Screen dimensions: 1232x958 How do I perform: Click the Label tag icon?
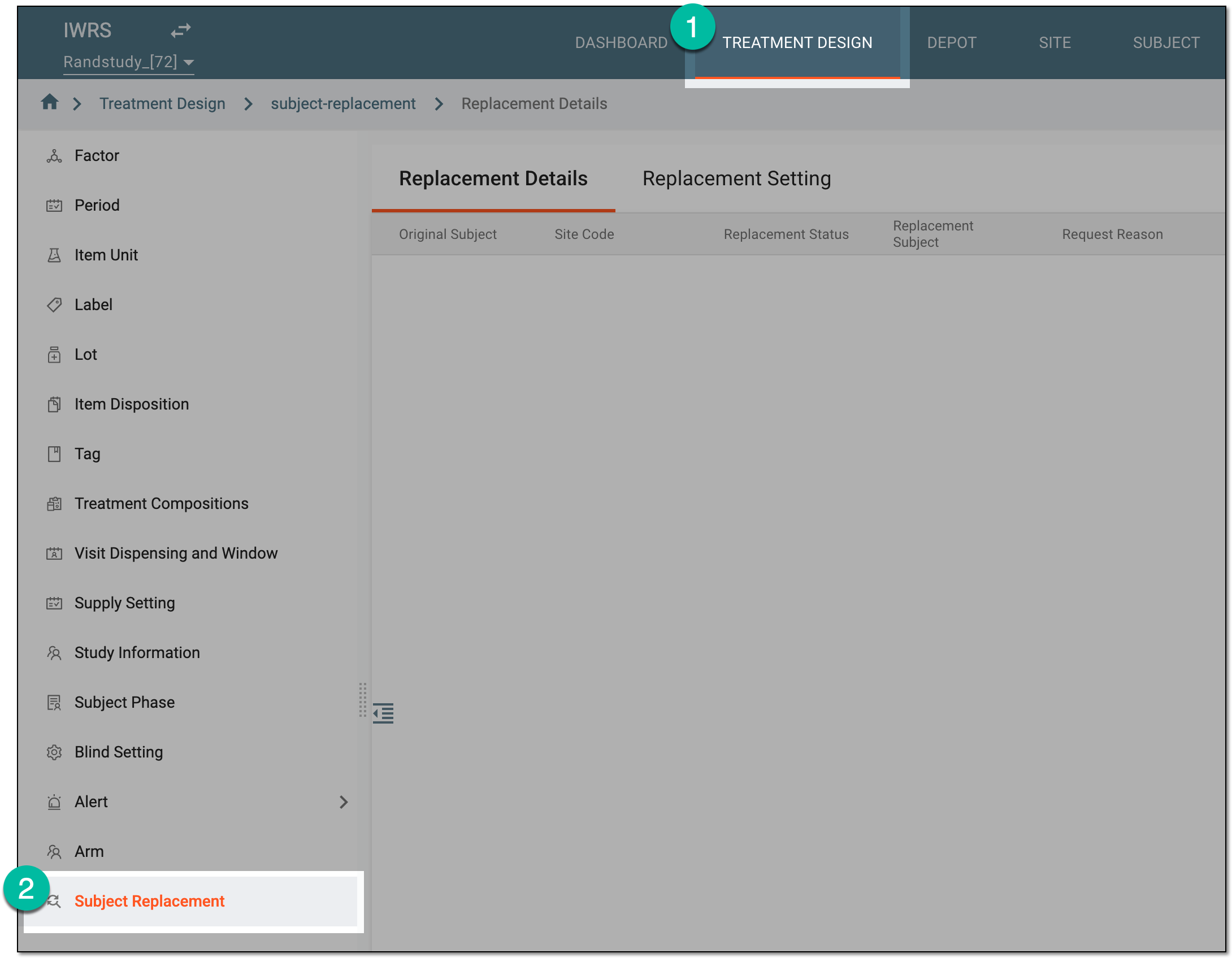(x=54, y=305)
